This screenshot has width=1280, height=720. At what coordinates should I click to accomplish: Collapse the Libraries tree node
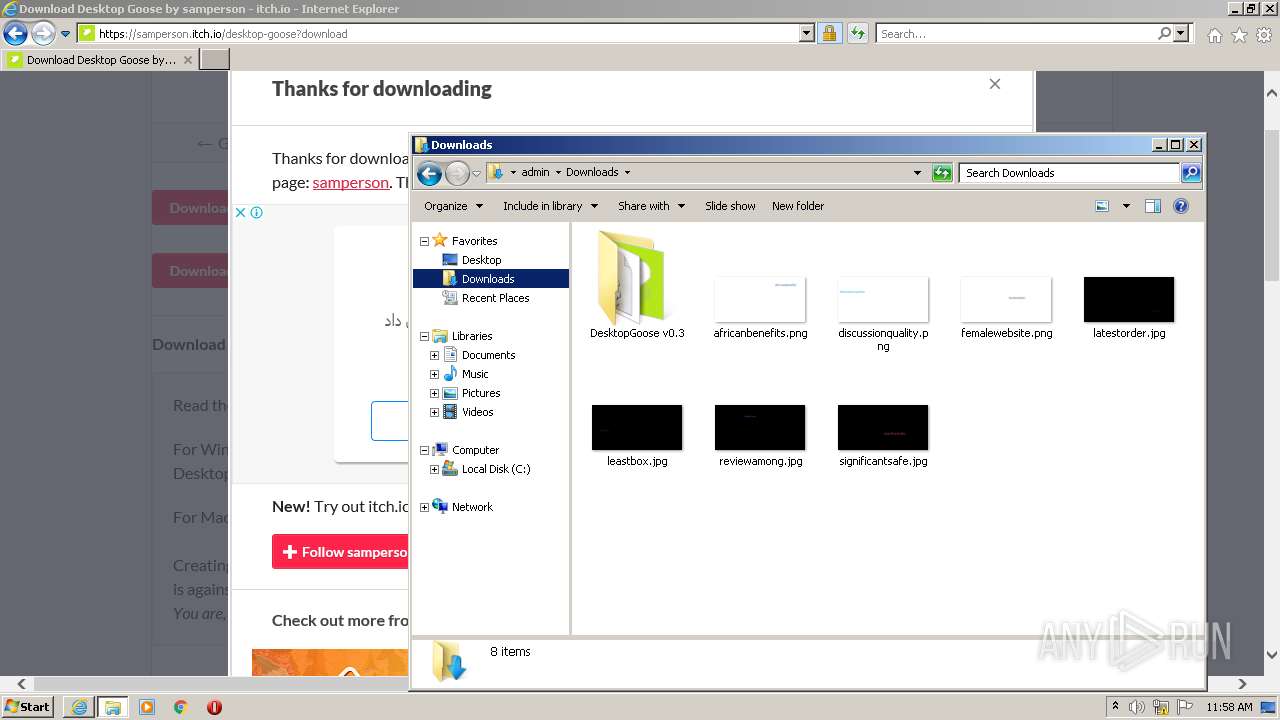[x=424, y=336]
